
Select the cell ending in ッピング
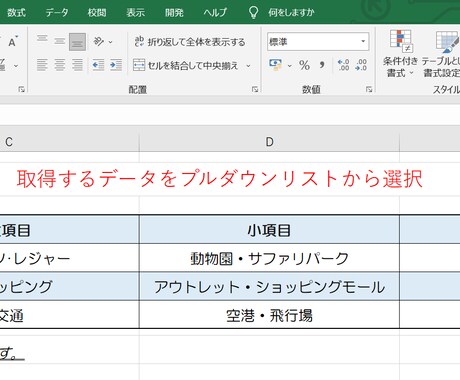[x=69, y=287]
